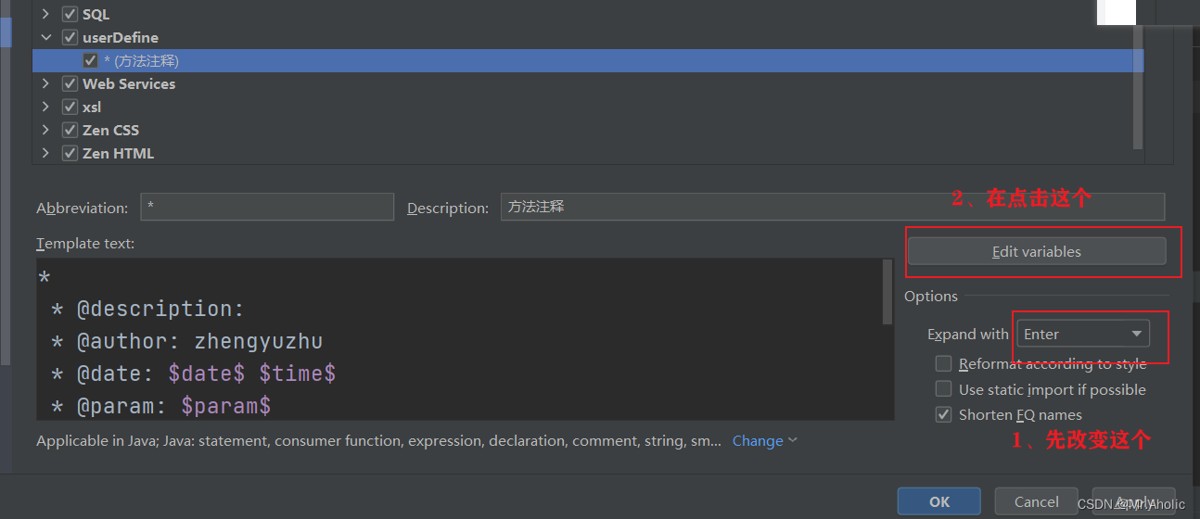Image resolution: width=1200 pixels, height=519 pixels.
Task: Expand the Zen HTML group
Action: click(45, 153)
